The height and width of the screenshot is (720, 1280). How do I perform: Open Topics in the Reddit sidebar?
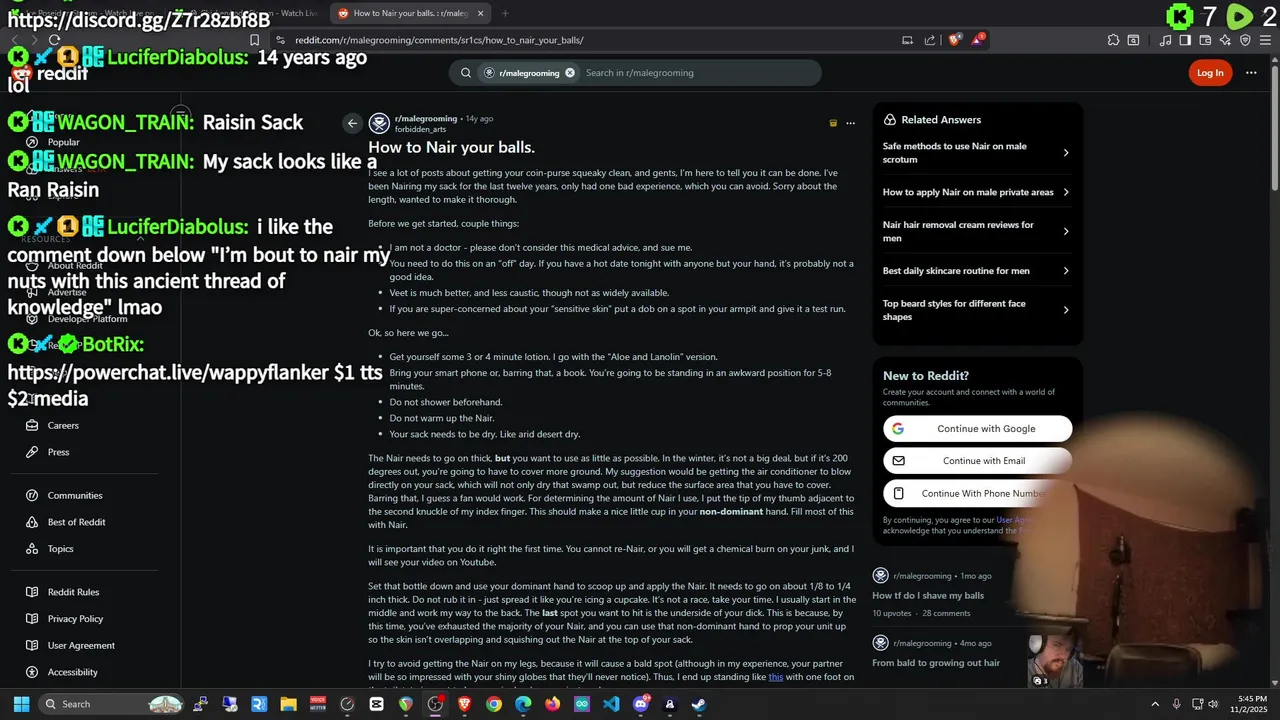[x=61, y=549]
